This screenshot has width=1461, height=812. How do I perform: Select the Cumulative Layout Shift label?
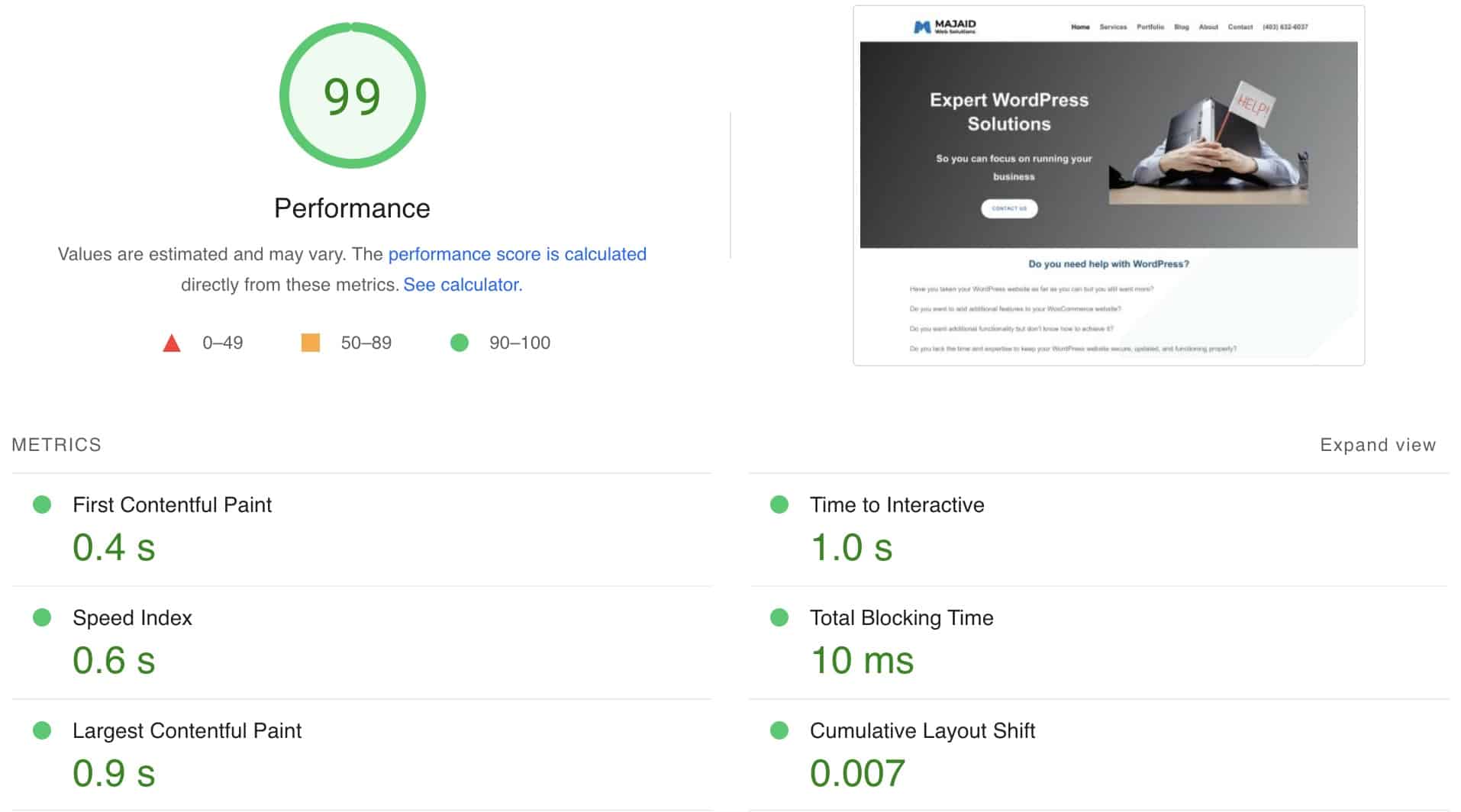click(x=922, y=730)
